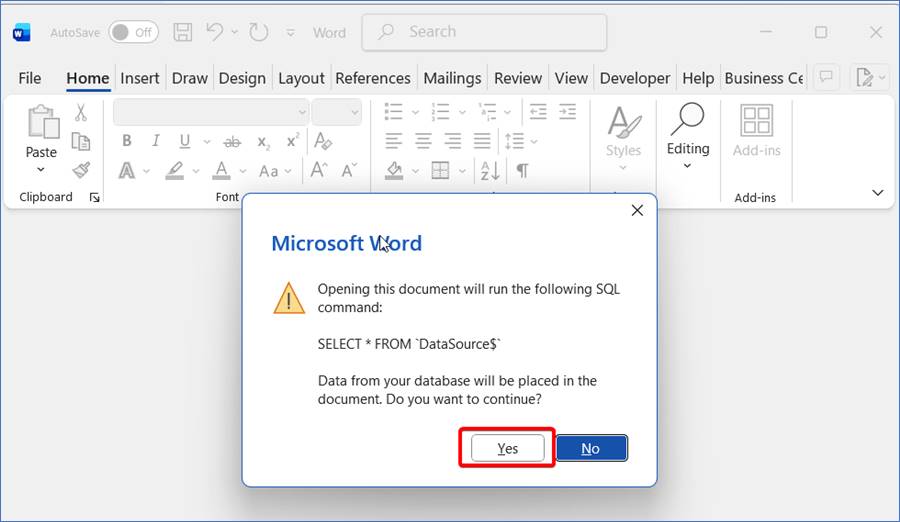
Task: Open the Editing menu
Action: (688, 137)
